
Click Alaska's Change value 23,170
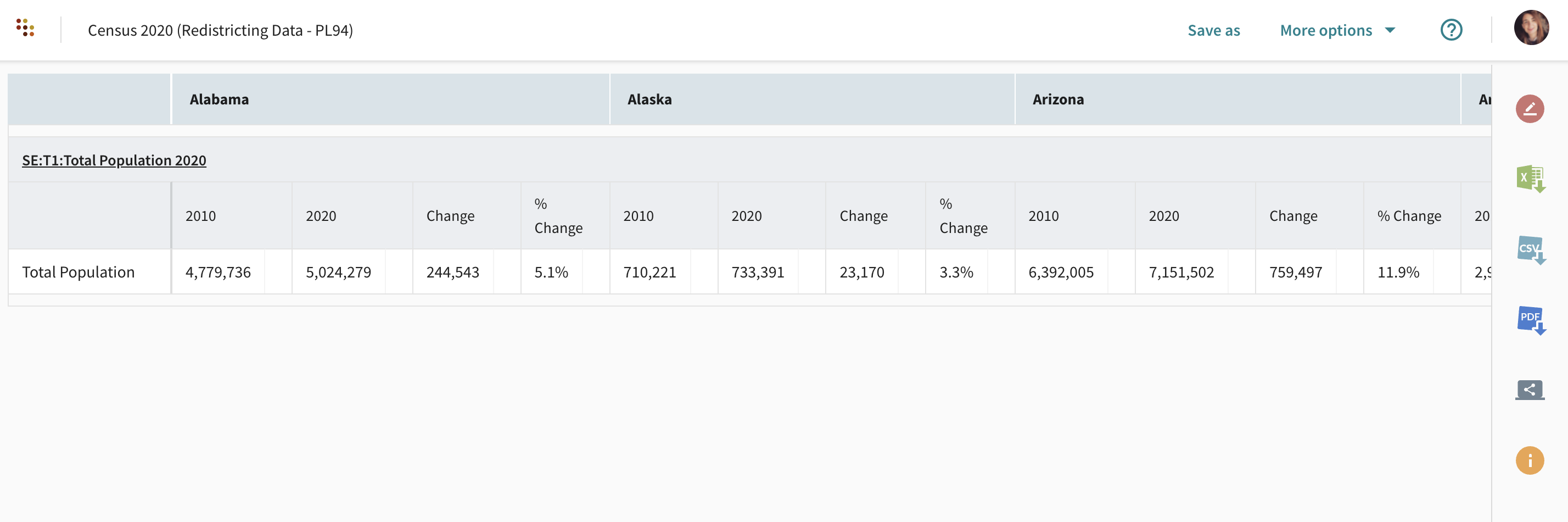click(861, 273)
